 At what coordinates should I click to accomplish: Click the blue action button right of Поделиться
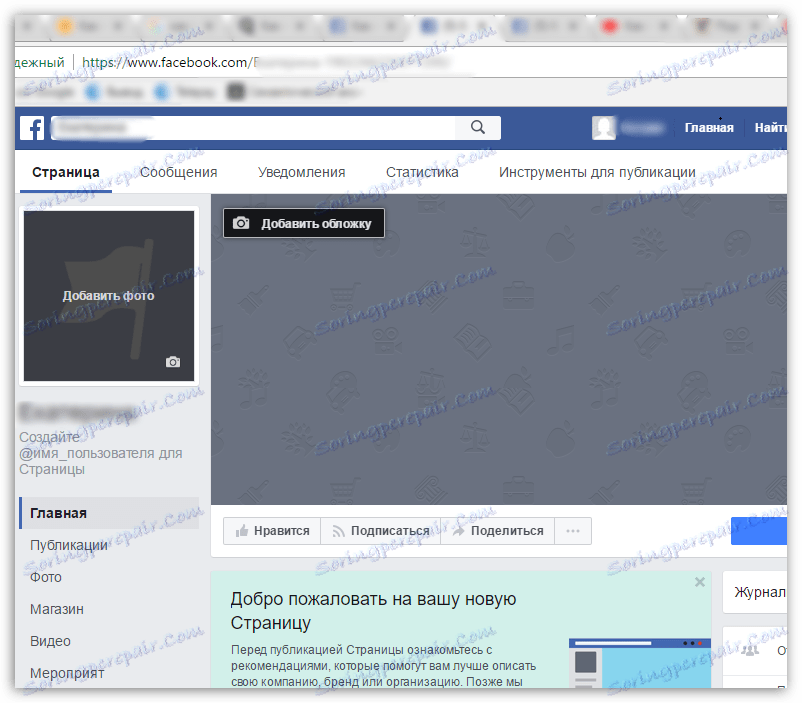point(759,531)
